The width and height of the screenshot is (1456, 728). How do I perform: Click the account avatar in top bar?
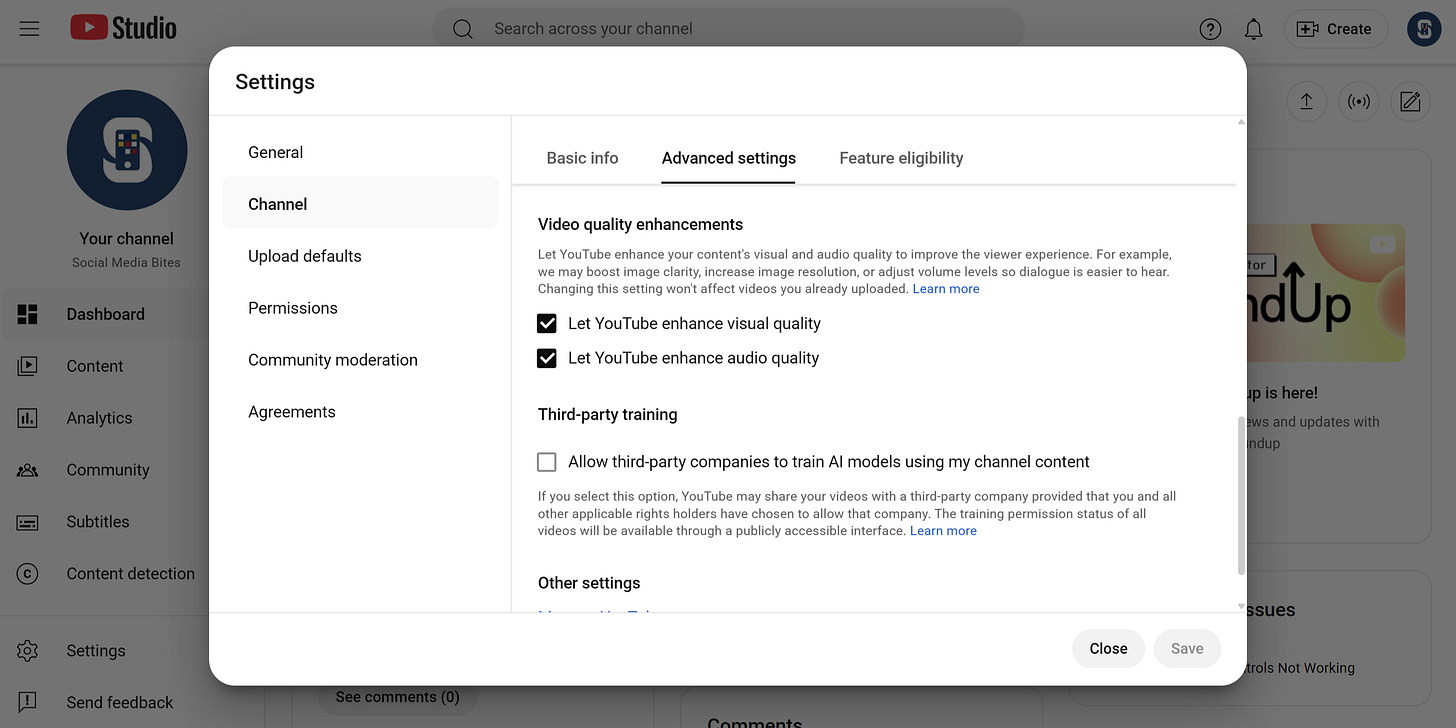(x=1423, y=29)
